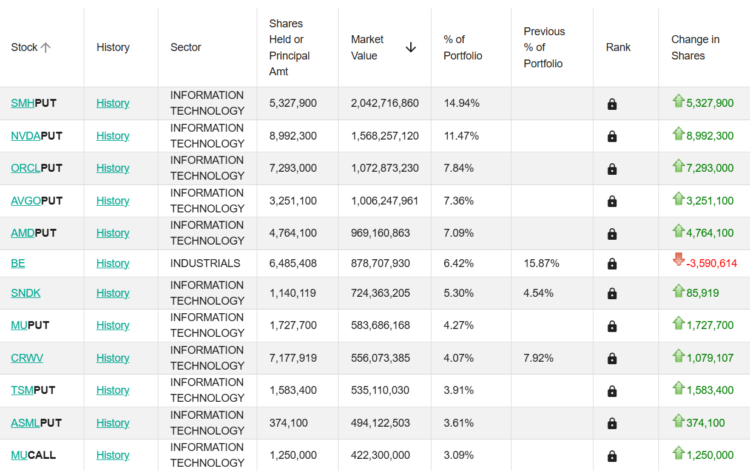The width and height of the screenshot is (750, 471).
Task: Click the lock icon in ORCL PUT row
Action: click(x=612, y=169)
